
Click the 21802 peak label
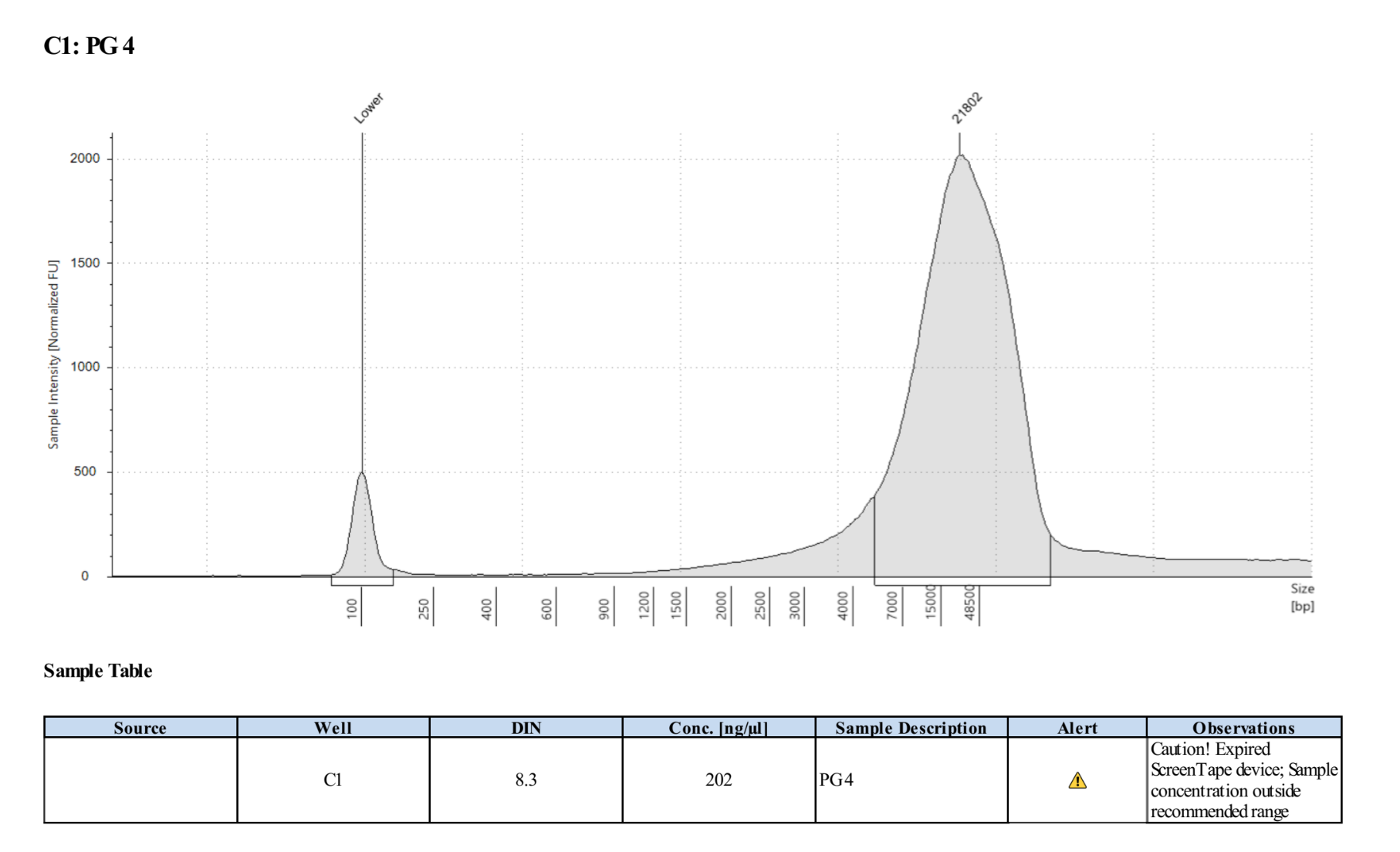966,108
